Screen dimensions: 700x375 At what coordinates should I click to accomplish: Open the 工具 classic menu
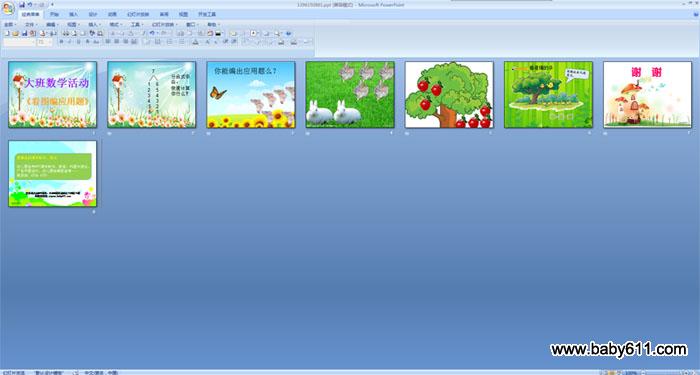coord(137,25)
